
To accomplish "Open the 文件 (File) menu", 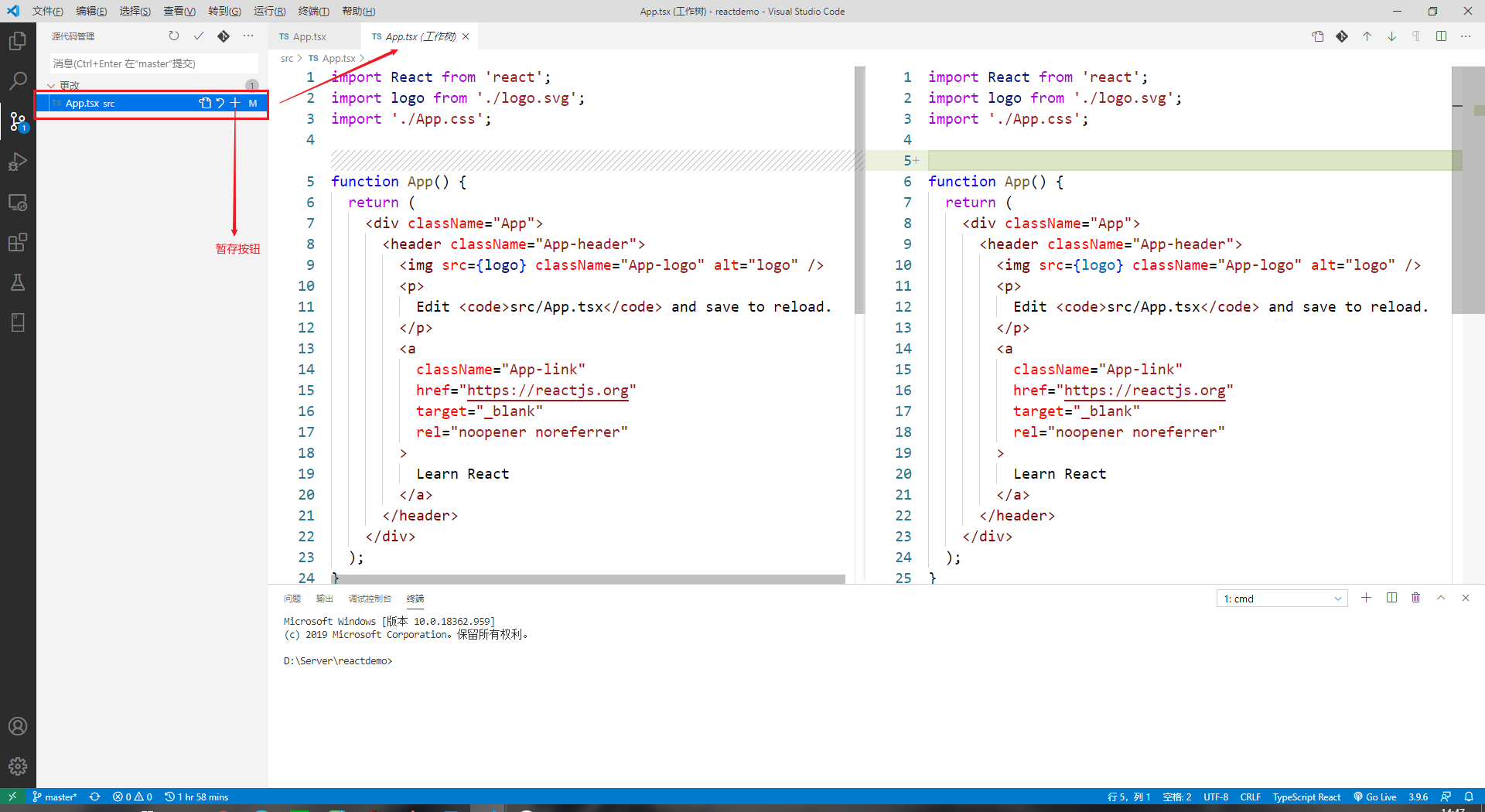I will [47, 11].
